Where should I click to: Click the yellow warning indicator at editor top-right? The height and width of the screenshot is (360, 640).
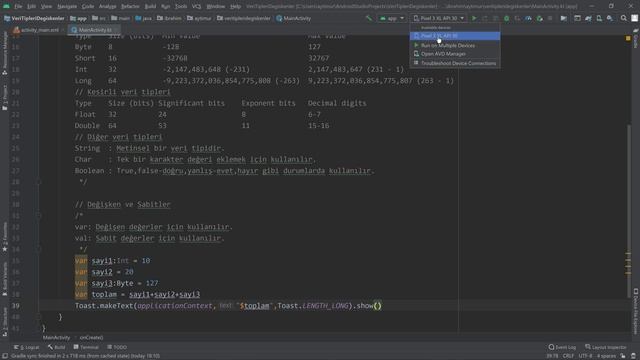[x=628, y=38]
